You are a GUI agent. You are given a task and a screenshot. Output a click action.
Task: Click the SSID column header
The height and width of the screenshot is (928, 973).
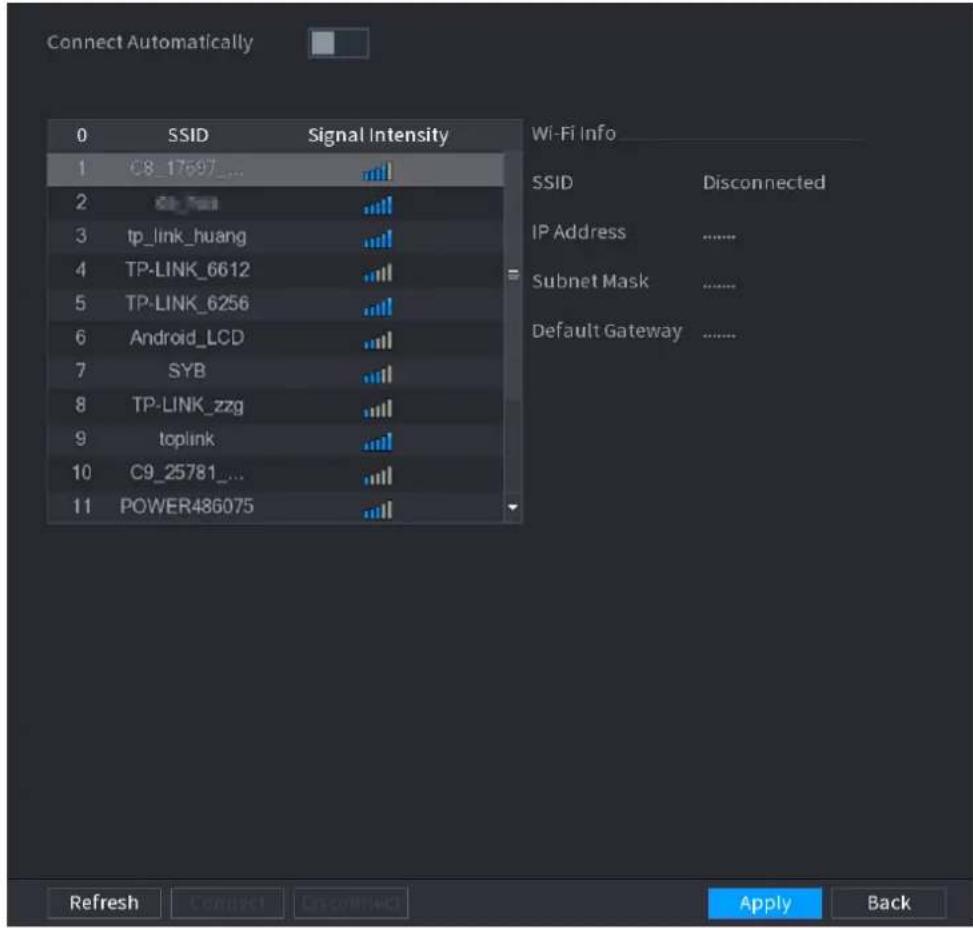[x=188, y=135]
